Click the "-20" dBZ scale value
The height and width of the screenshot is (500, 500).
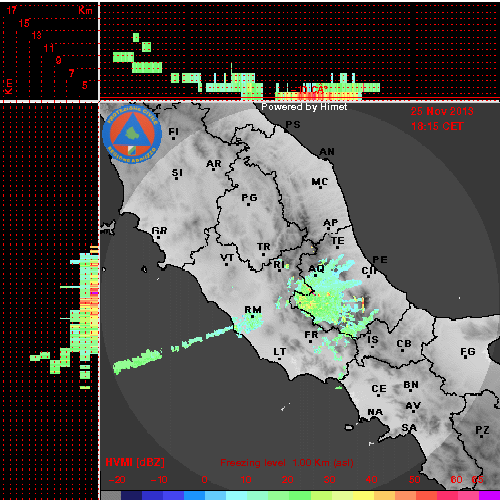117,480
